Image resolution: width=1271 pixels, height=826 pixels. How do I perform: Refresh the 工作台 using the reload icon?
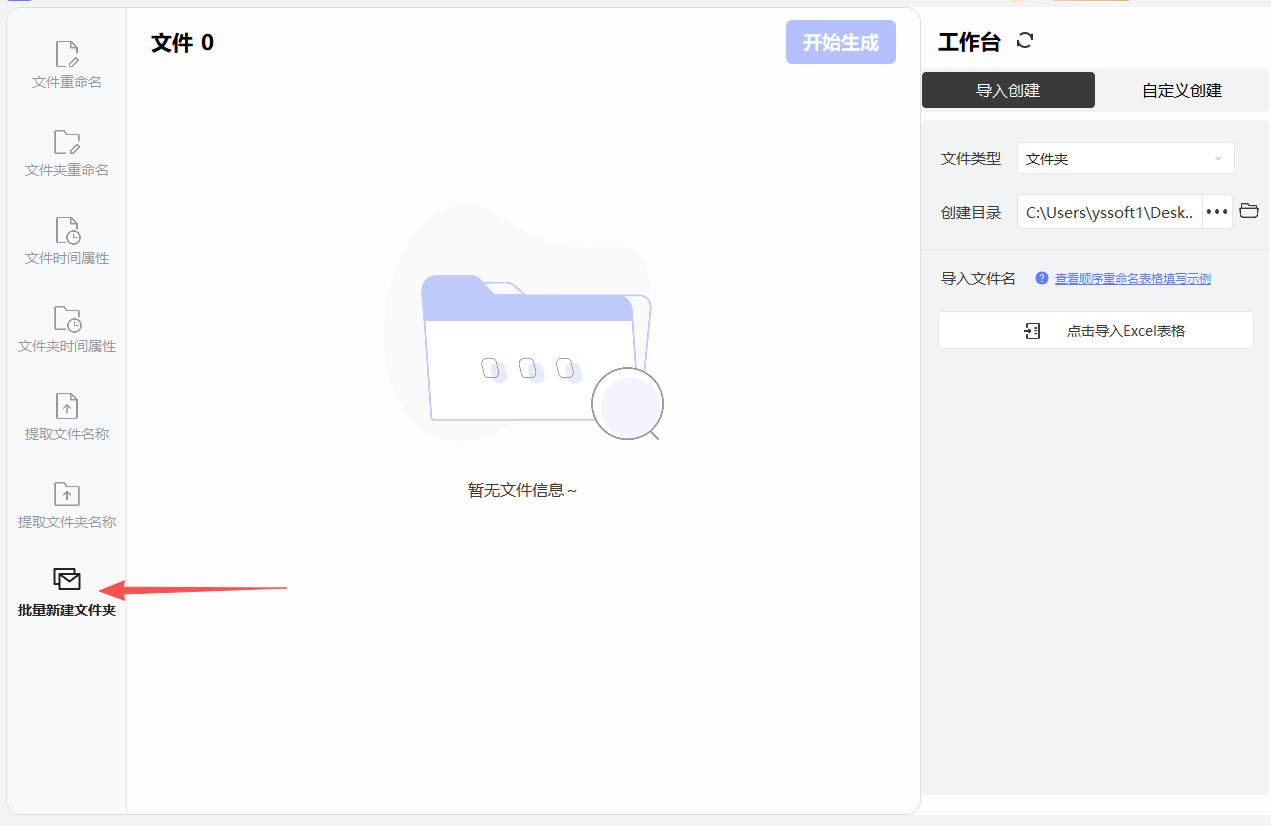[1025, 41]
